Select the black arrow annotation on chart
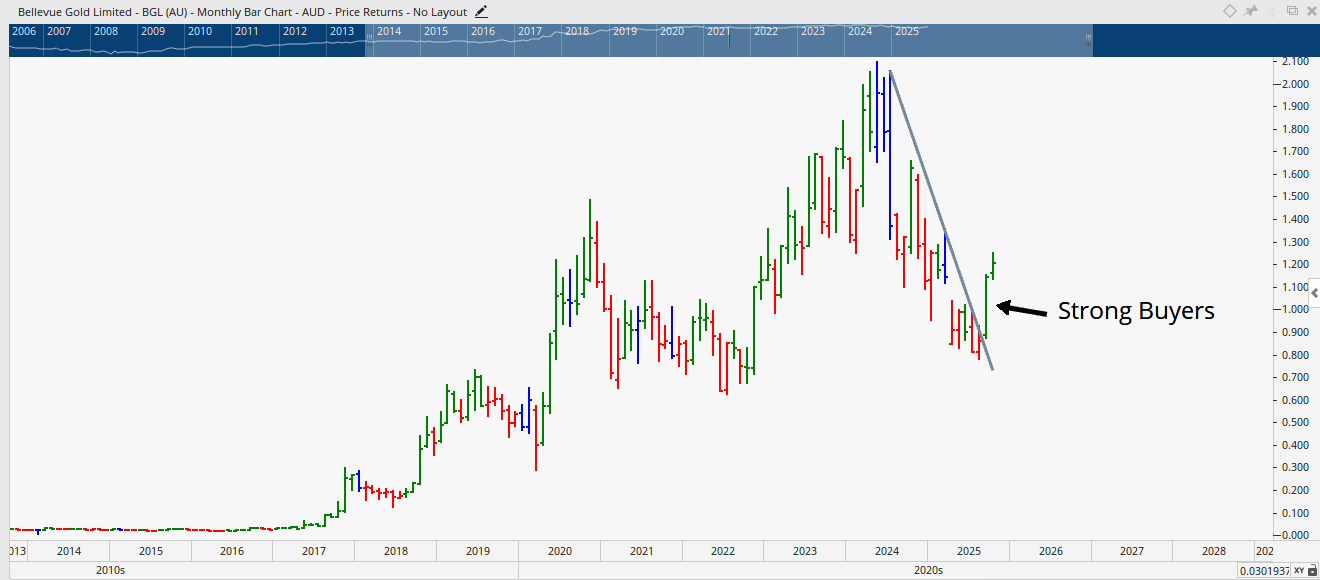Viewport: 1320px width, 580px height. point(1021,309)
